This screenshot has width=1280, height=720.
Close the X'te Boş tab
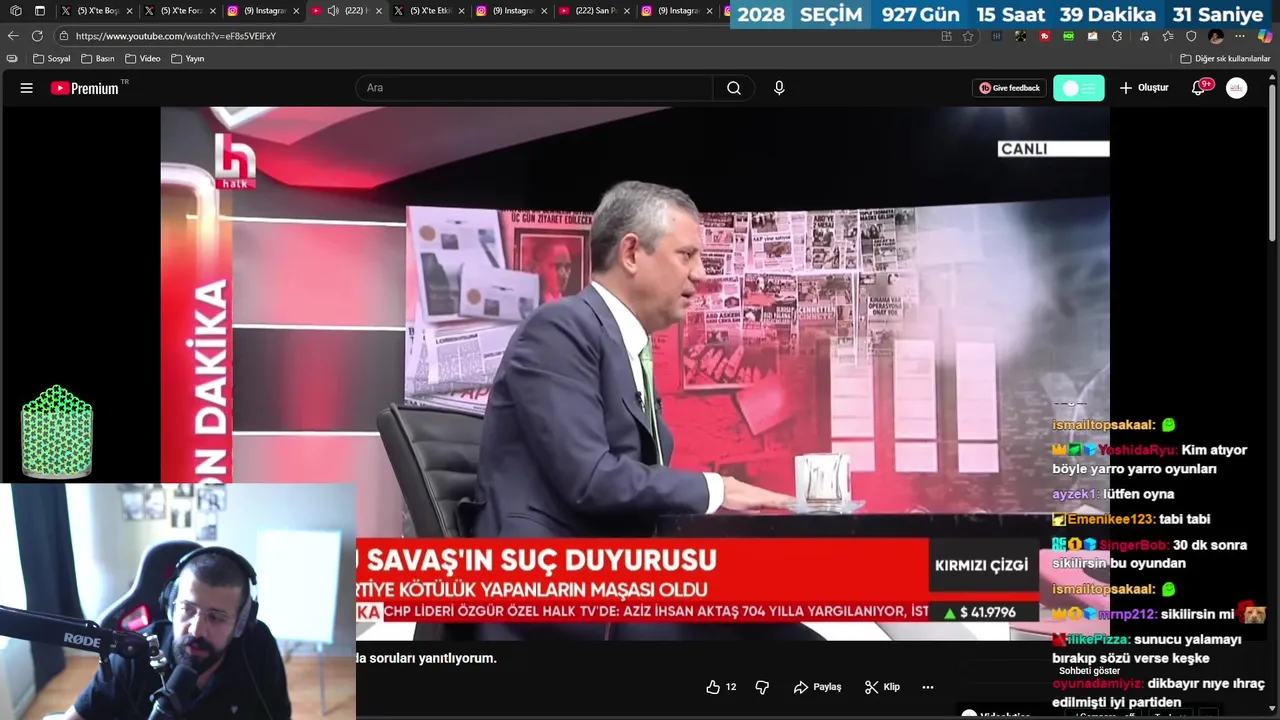[129, 11]
